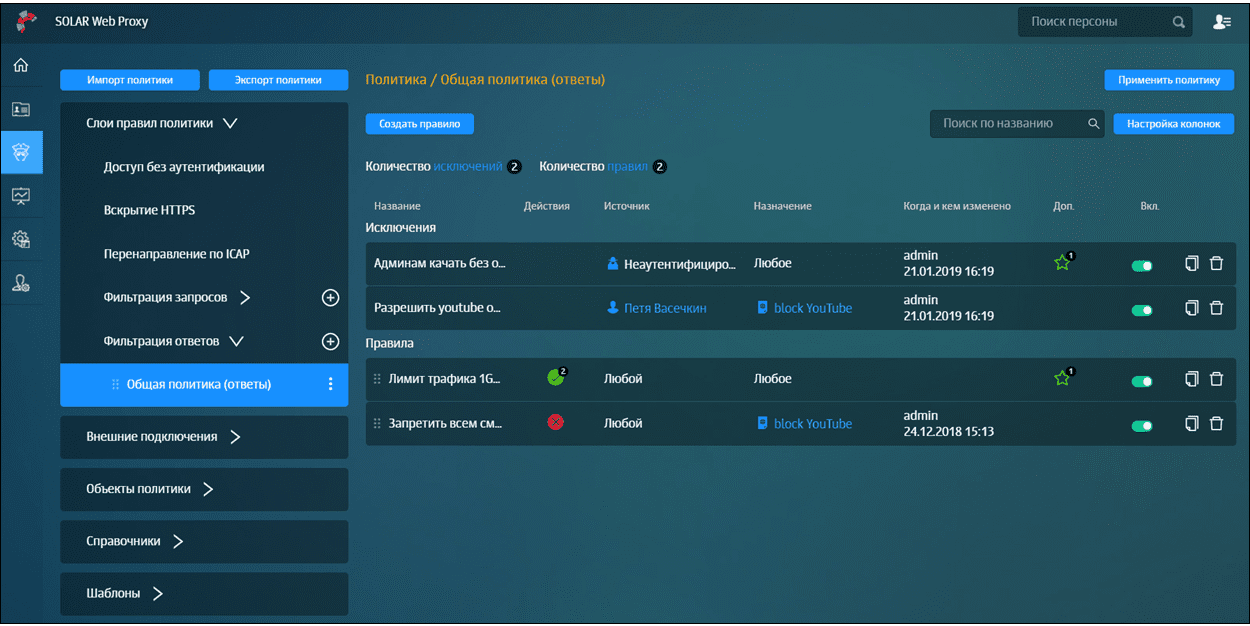
Task: Expand Шаблоны section
Action: (x=158, y=593)
